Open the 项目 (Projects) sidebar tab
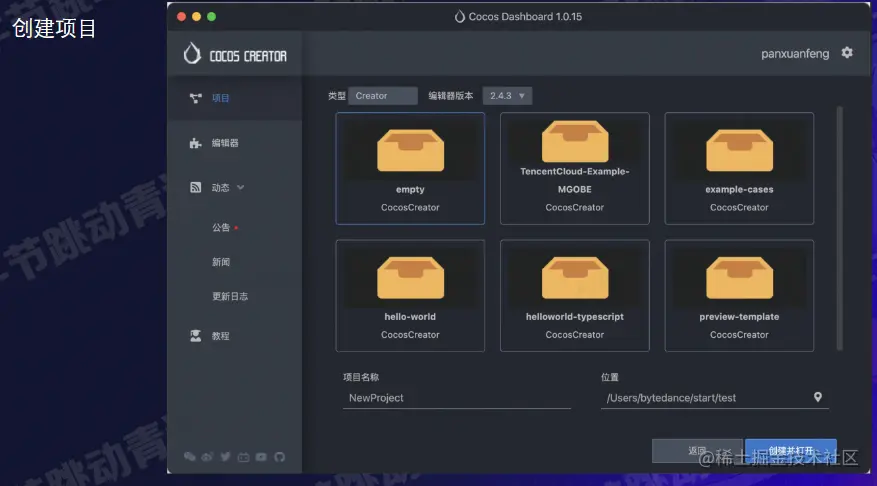Viewport: 877px width, 486px height. 235,98
